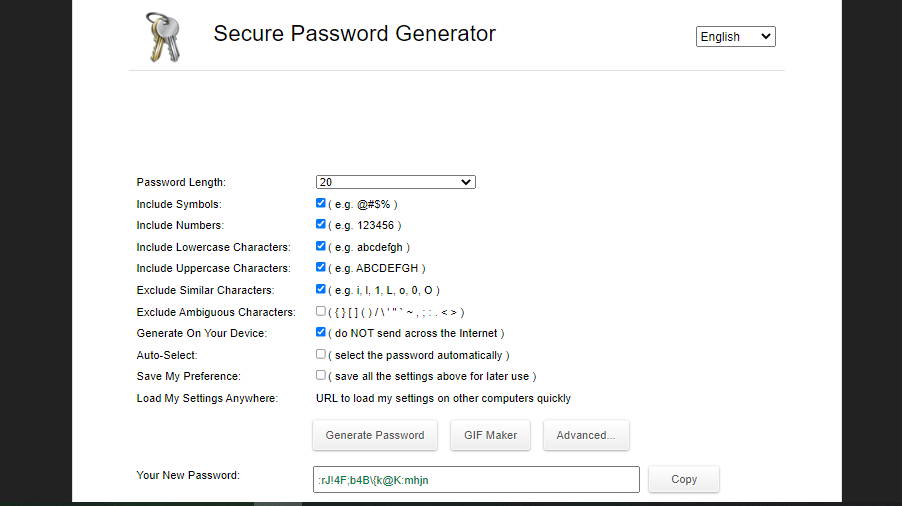Click the new password text field
Viewport: 902px width, 506px height.
tap(476, 480)
